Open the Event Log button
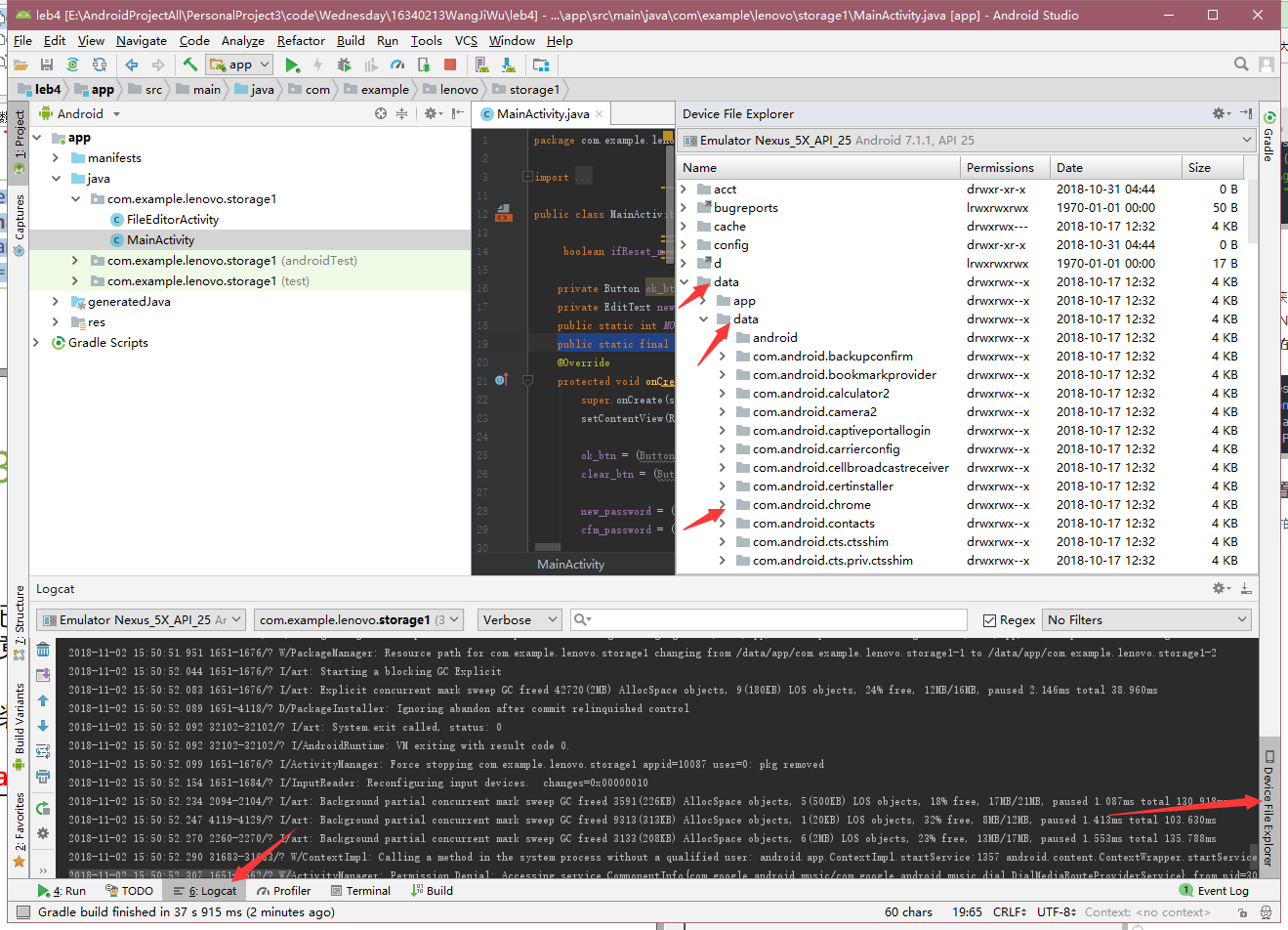The height and width of the screenshot is (930, 1288). click(1214, 891)
